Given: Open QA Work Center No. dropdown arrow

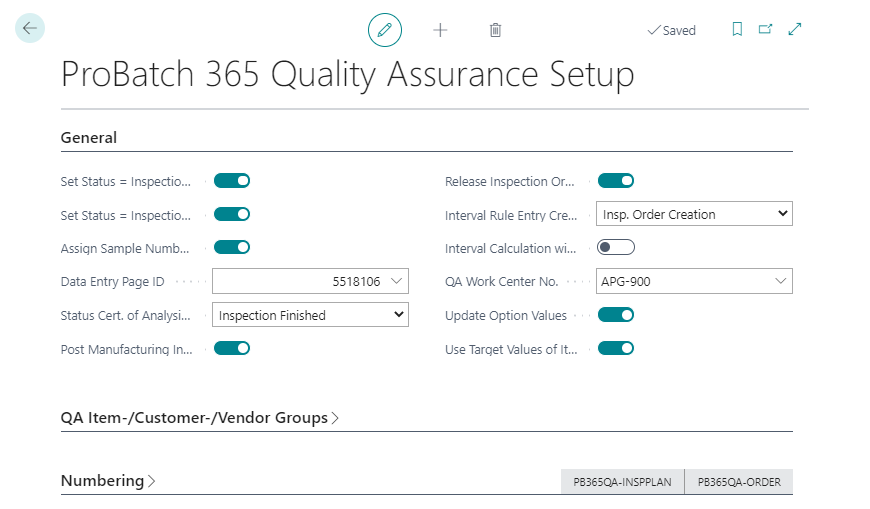Looking at the screenshot, I should click(x=780, y=281).
